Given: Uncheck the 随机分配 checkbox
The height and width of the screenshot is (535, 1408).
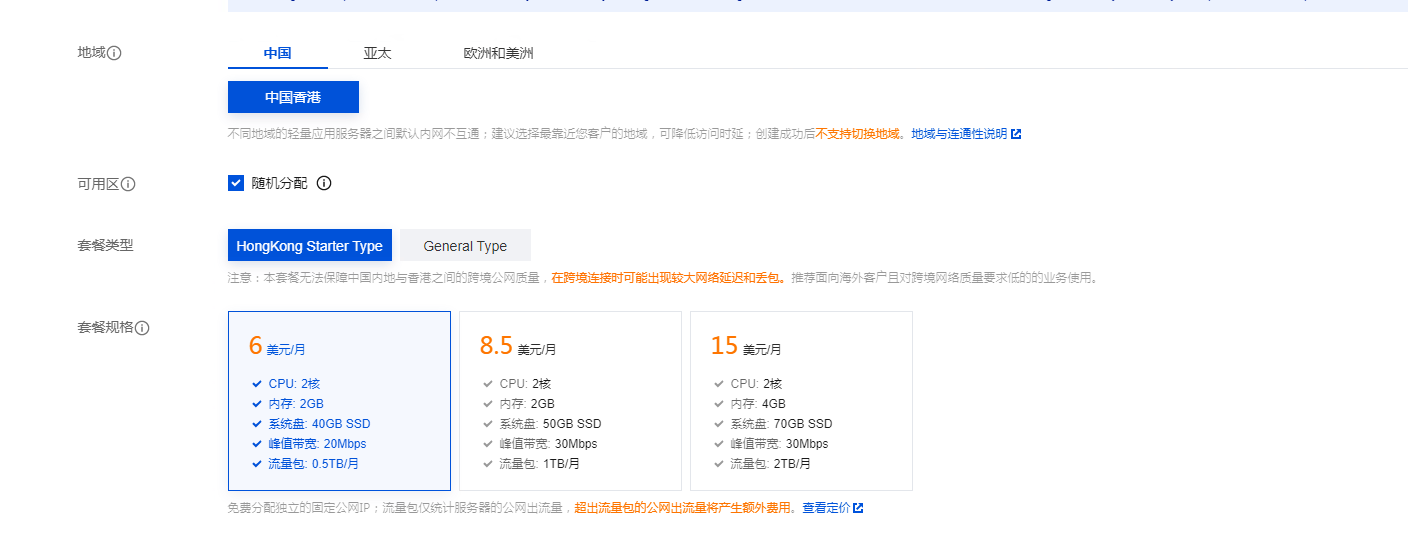Looking at the screenshot, I should [236, 183].
